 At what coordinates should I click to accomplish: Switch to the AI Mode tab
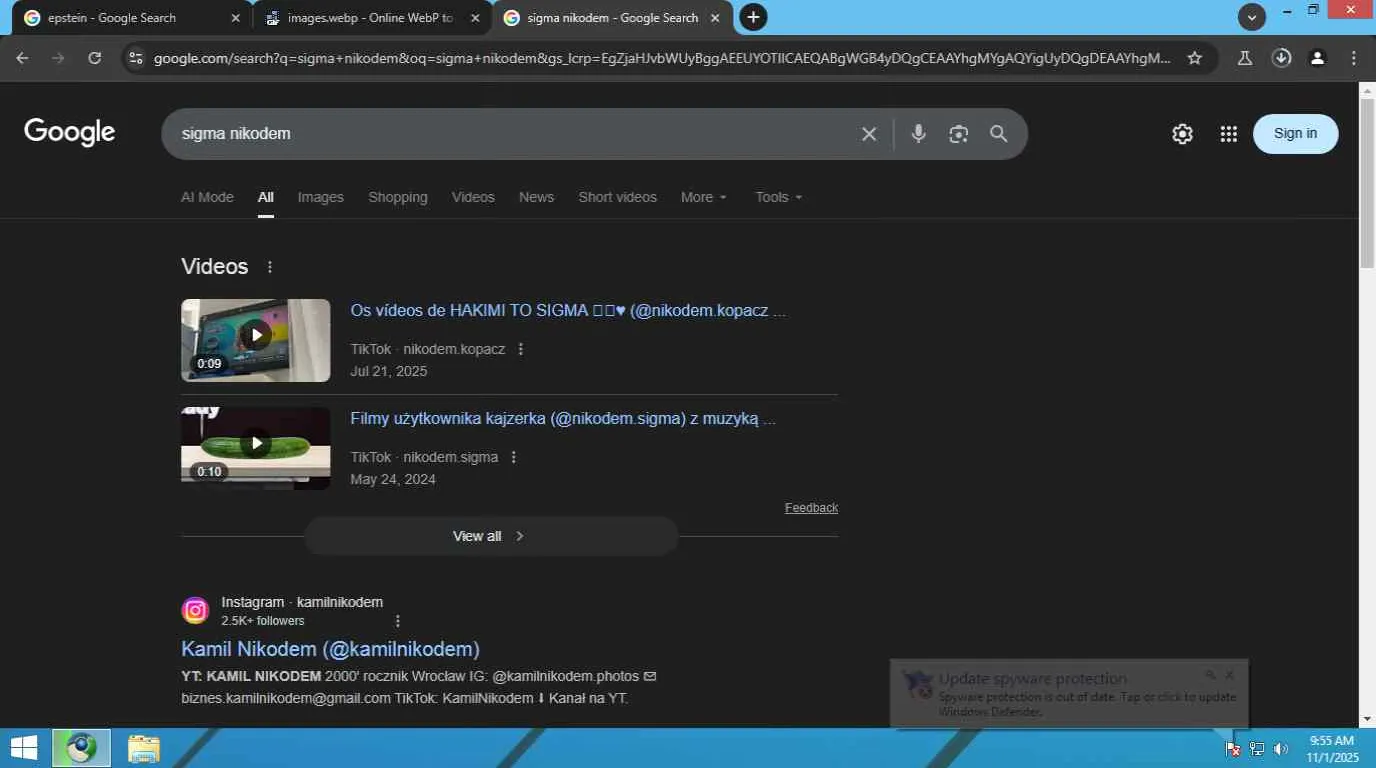point(207,197)
